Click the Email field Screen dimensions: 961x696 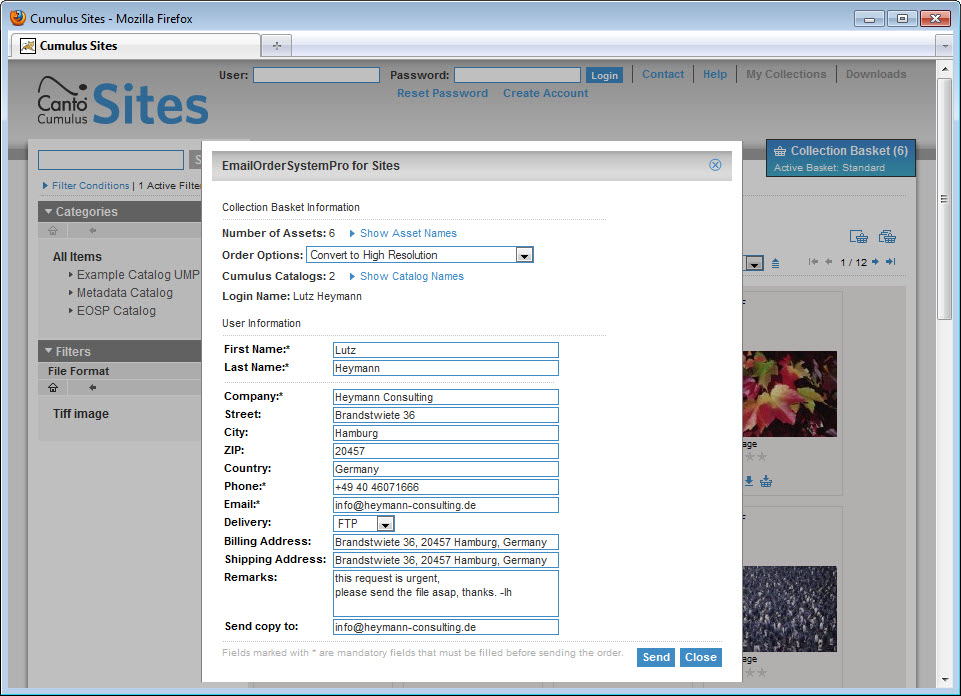click(x=446, y=505)
